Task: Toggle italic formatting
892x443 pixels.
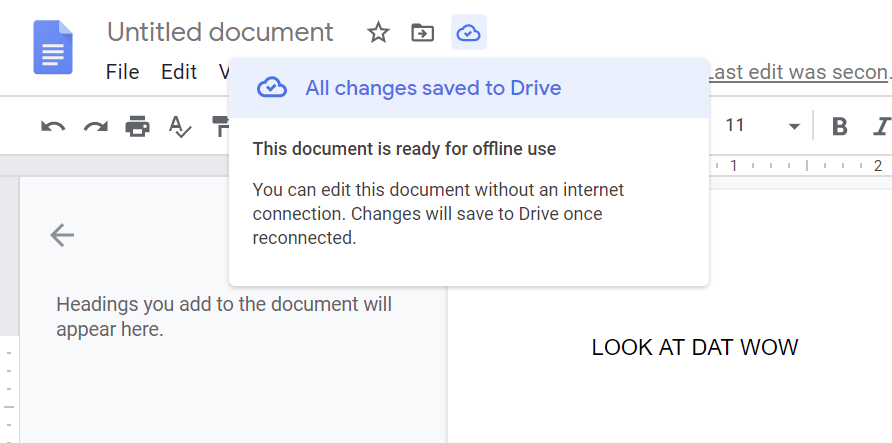Action: point(880,126)
